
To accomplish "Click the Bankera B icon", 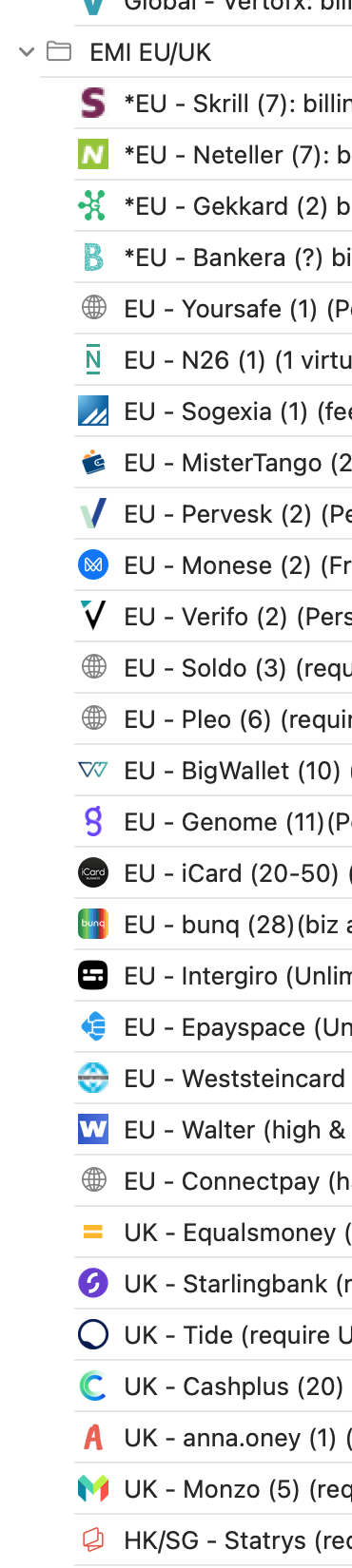I will [x=93, y=257].
